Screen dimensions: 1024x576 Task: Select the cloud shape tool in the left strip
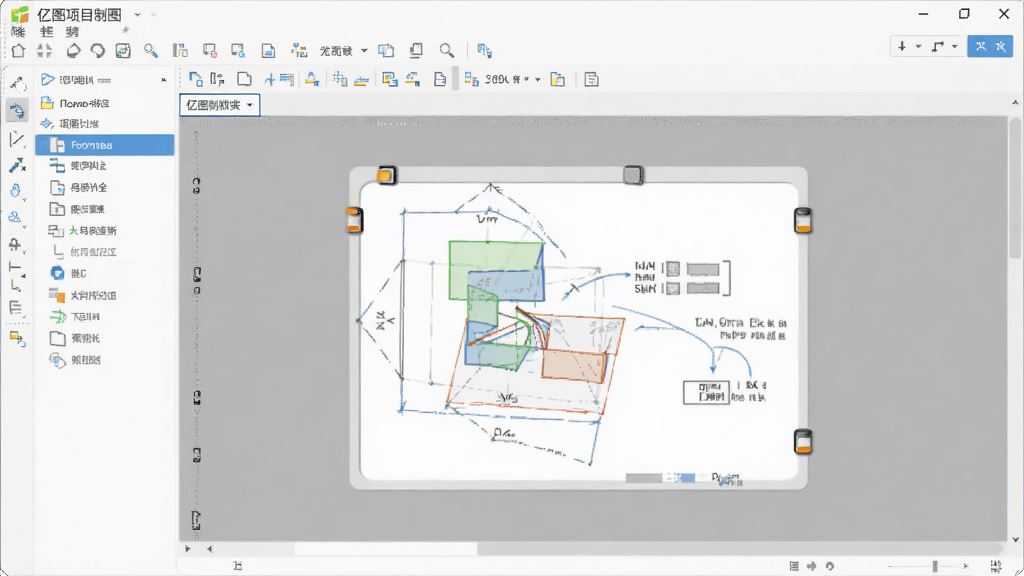[16, 217]
